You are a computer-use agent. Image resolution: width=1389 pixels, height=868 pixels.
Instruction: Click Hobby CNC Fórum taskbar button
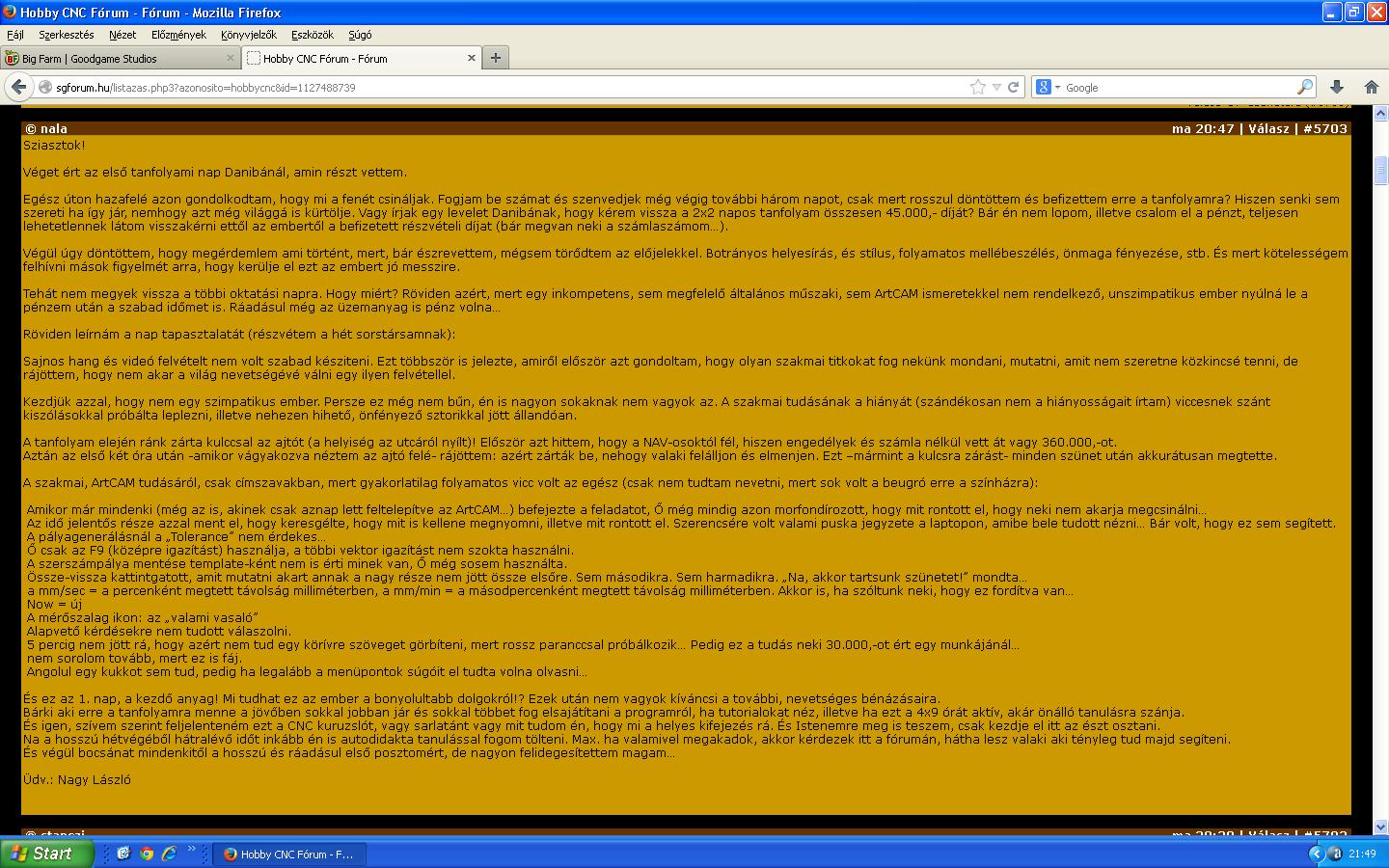click(288, 854)
